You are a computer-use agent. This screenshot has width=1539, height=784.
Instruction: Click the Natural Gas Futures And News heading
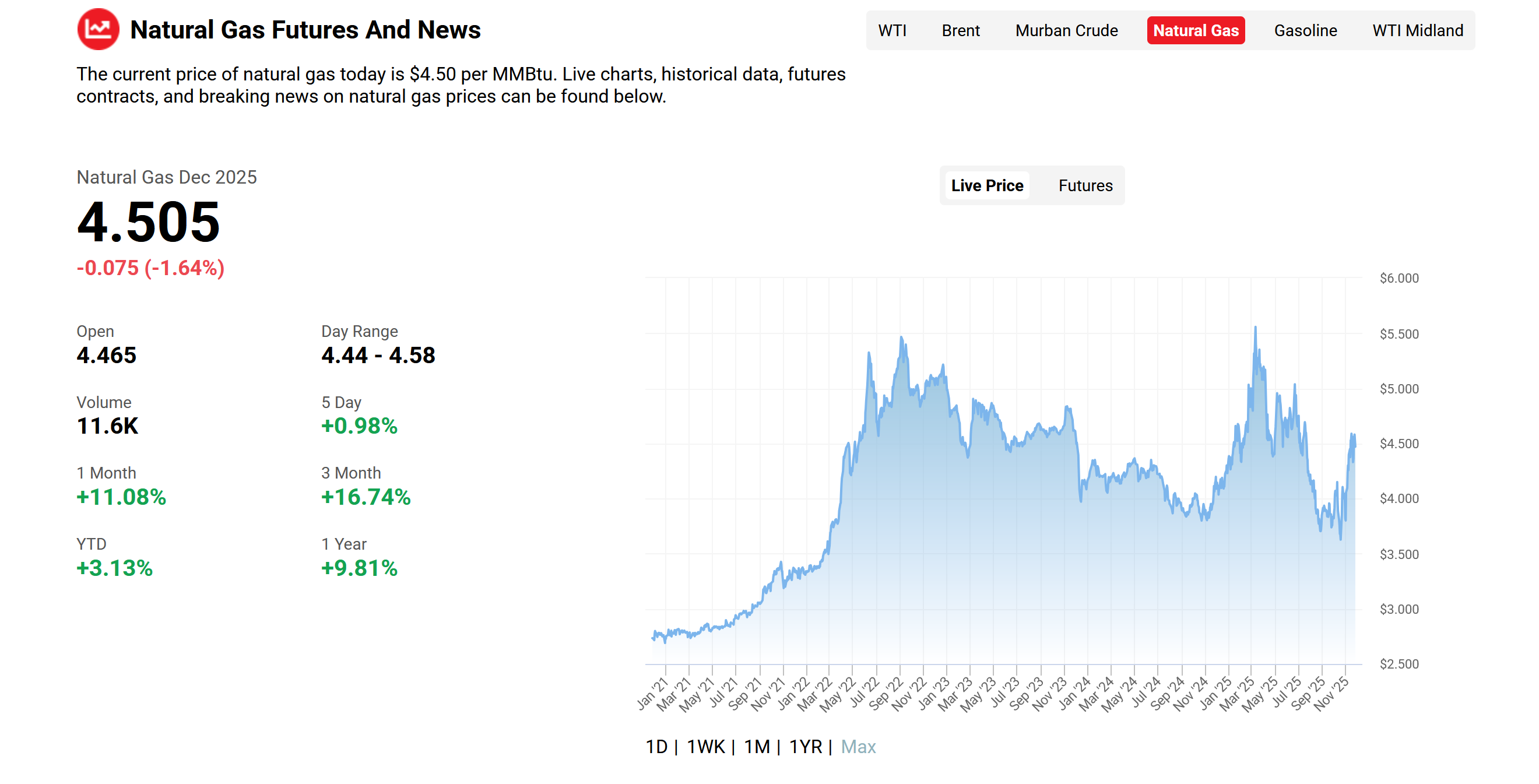coord(305,29)
